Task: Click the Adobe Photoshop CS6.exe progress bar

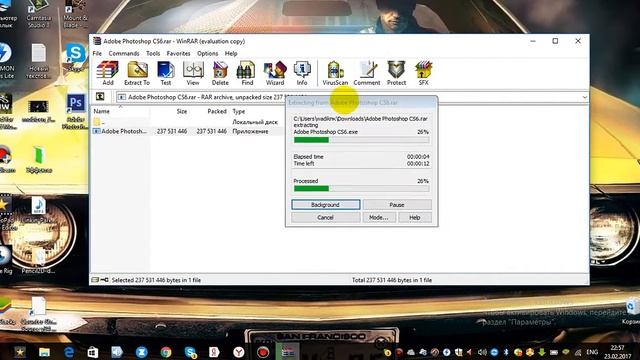Action: (361, 140)
